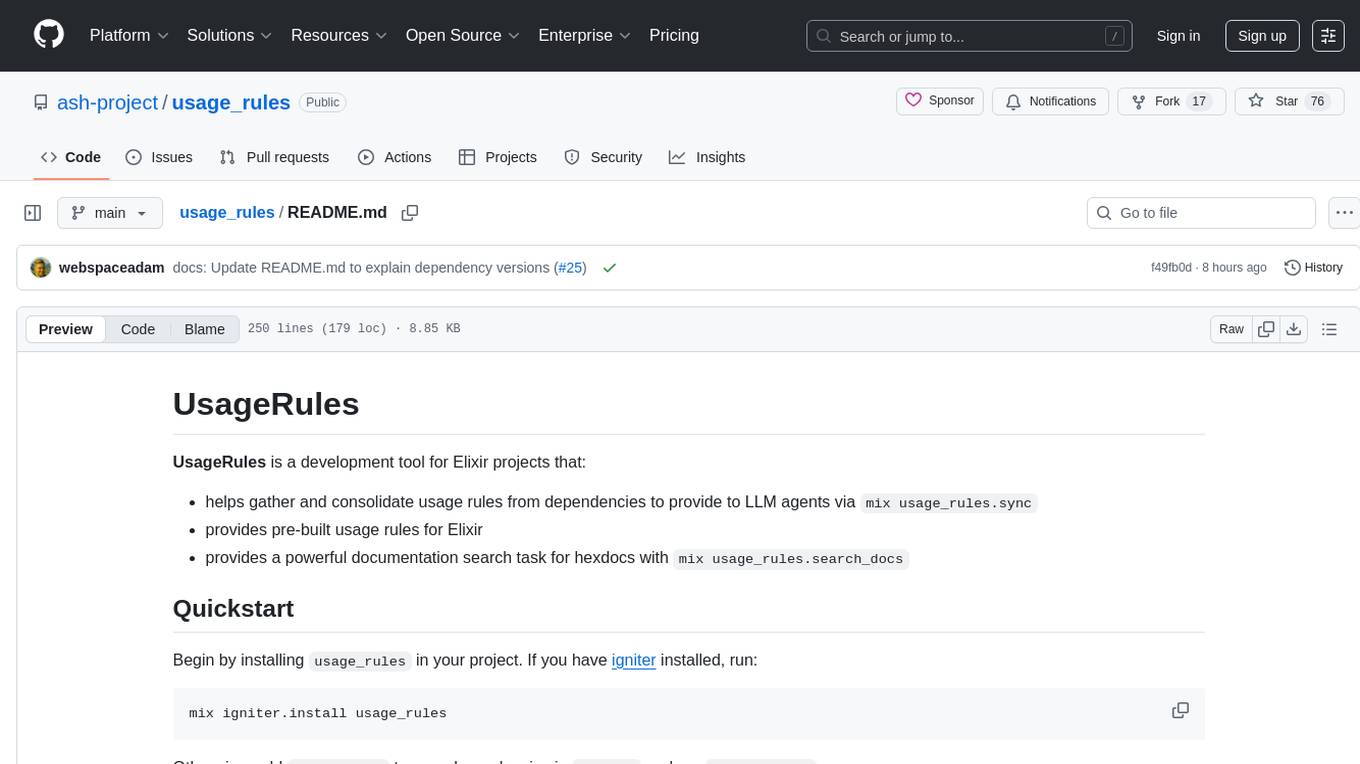Focus the Go to file input
The height and width of the screenshot is (764, 1360).
click(x=1201, y=213)
